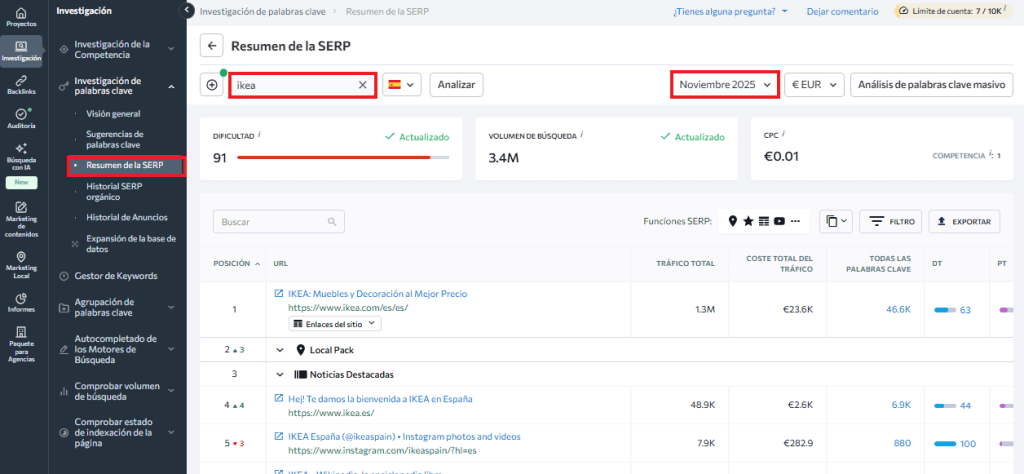Open the Spain country flag dropdown
1024x474 pixels.
(402, 85)
